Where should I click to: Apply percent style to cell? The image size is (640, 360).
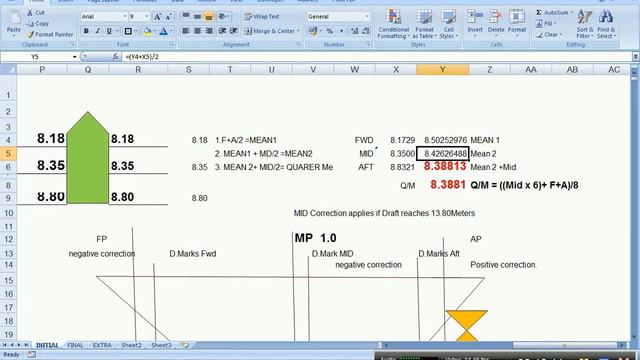[x=329, y=31]
